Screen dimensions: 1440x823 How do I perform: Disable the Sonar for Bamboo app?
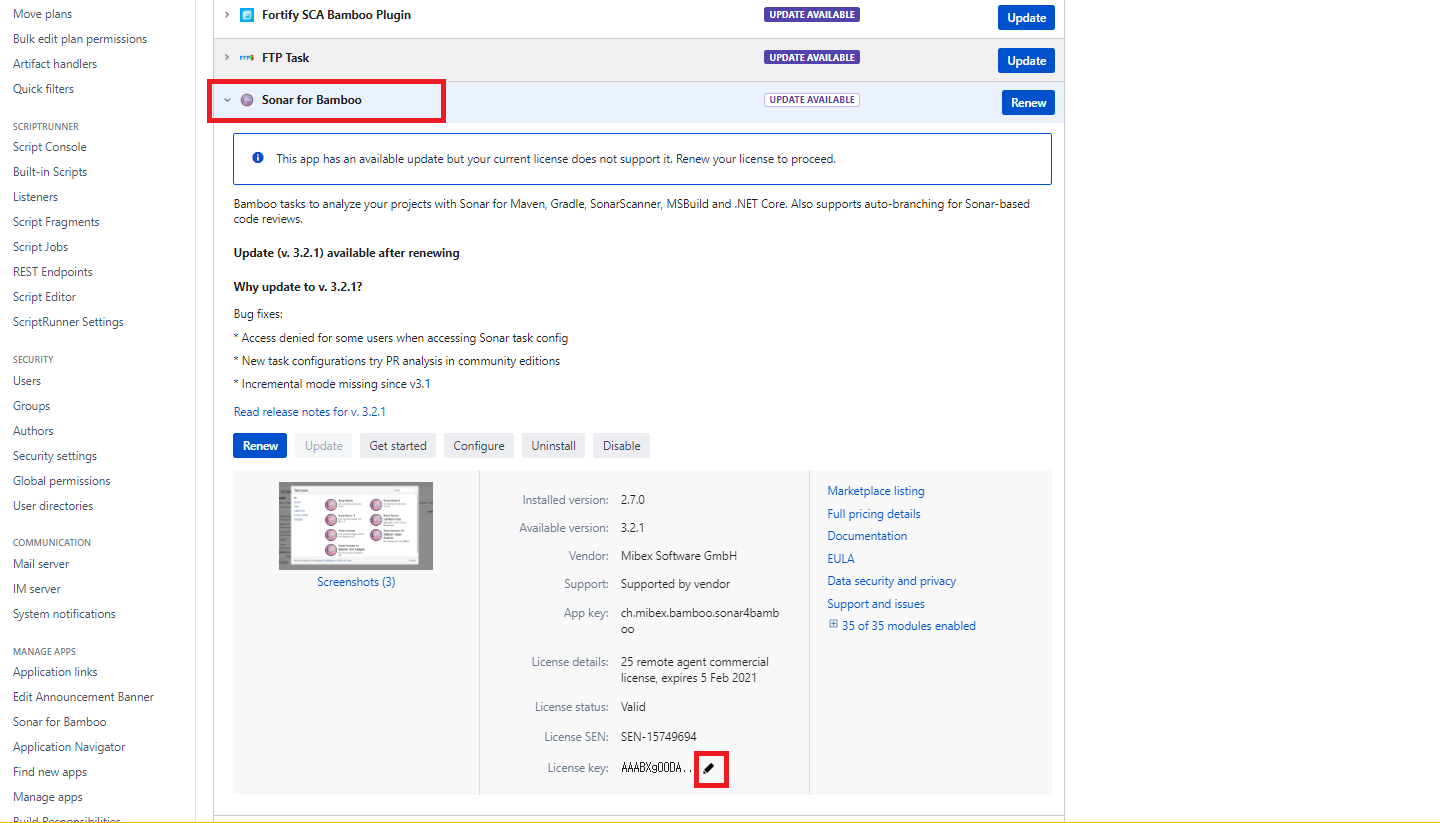(621, 446)
